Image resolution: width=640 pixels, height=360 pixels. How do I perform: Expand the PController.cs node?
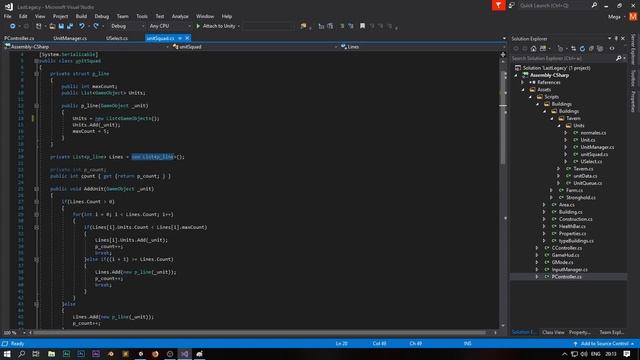pyautogui.click(x=537, y=277)
